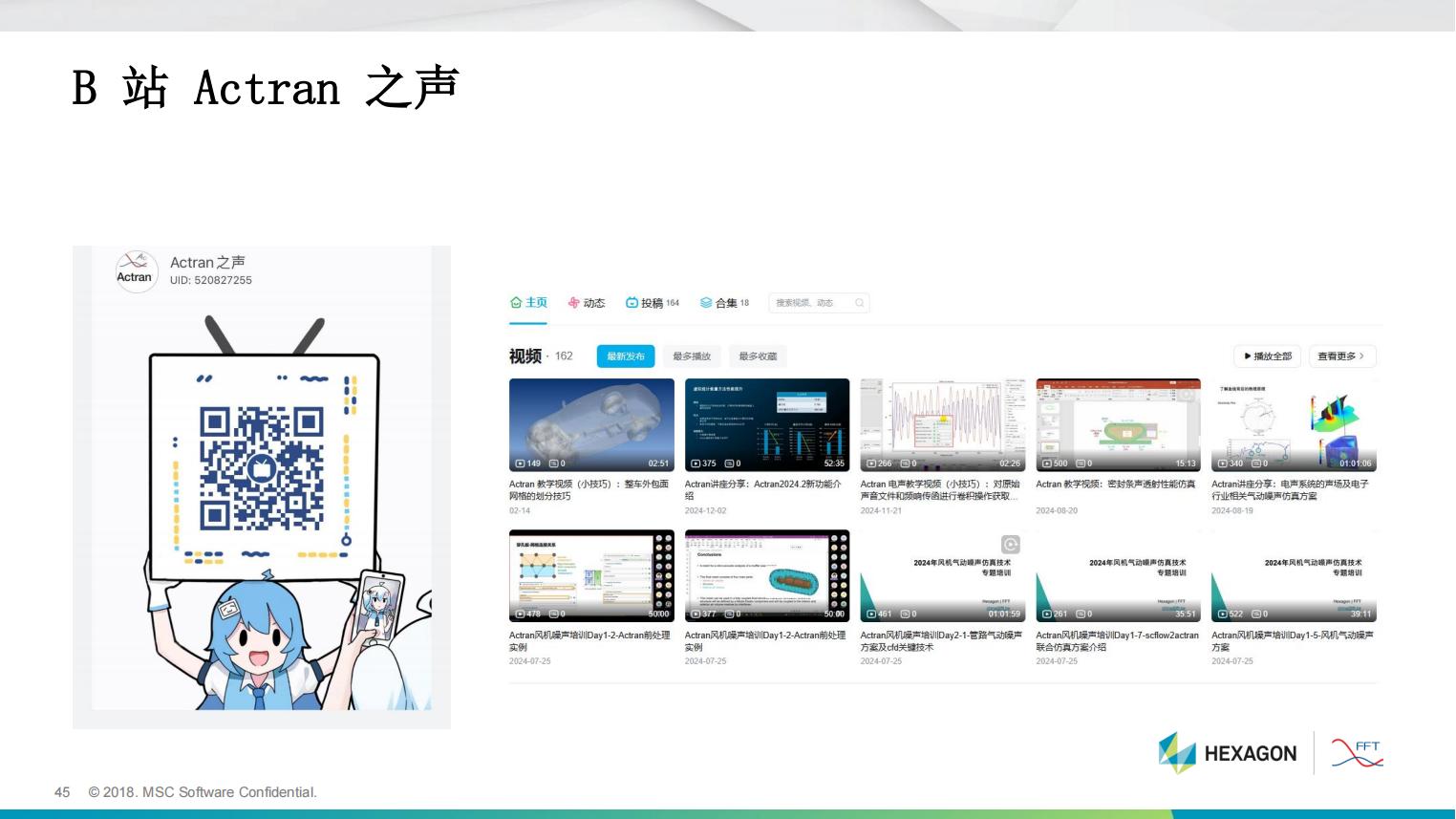Click the bilibili TV icon in the QR code

click(x=261, y=469)
